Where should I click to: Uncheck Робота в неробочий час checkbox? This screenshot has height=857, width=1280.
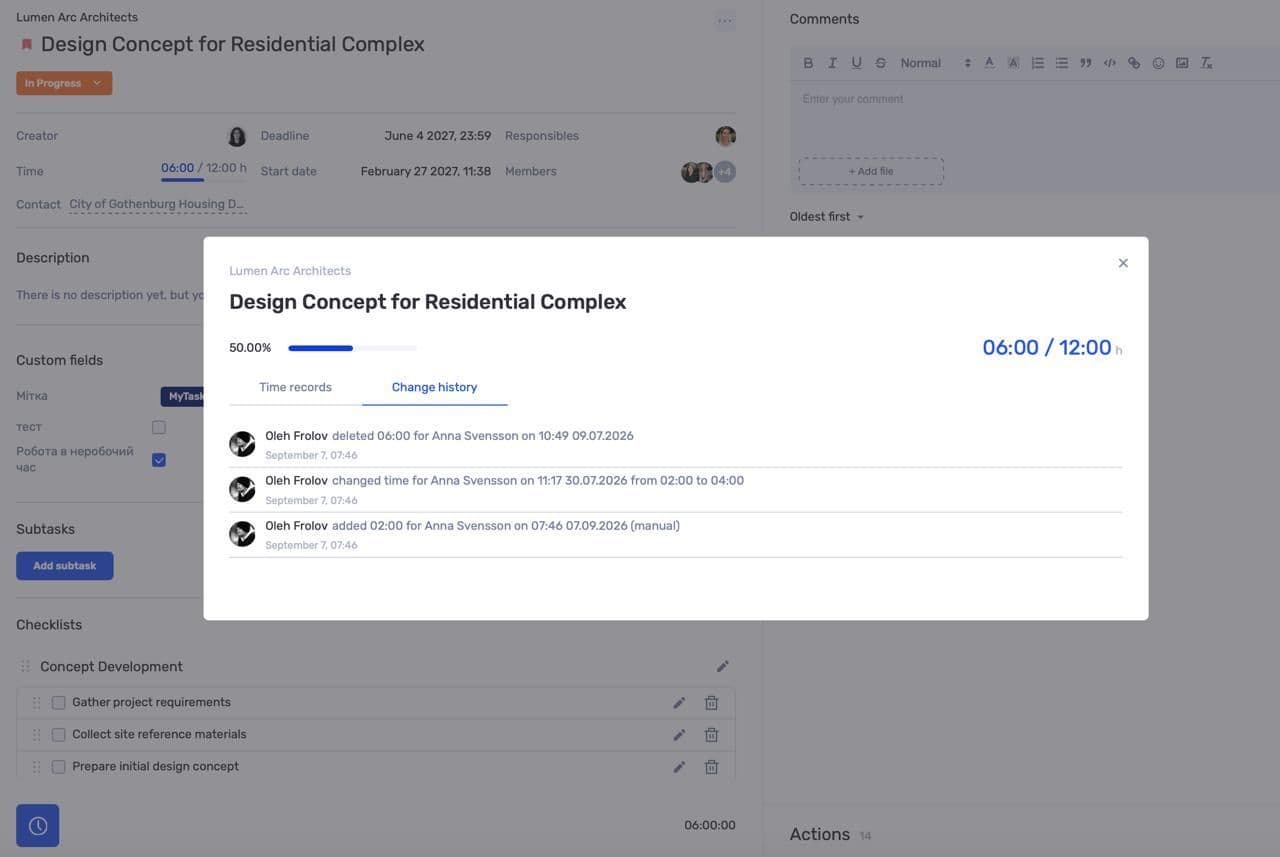(x=159, y=460)
